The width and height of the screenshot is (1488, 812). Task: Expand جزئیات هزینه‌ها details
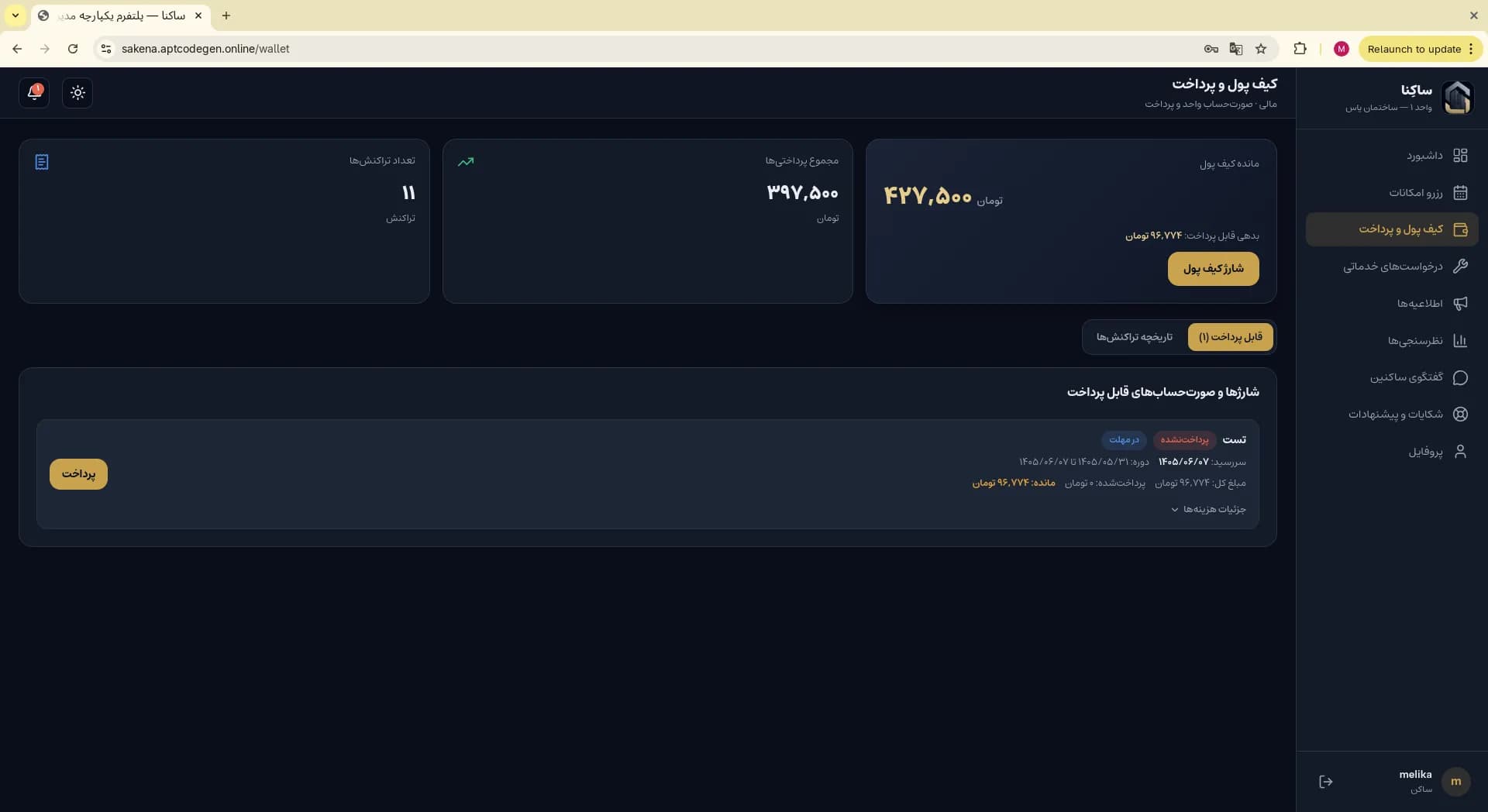point(1209,509)
